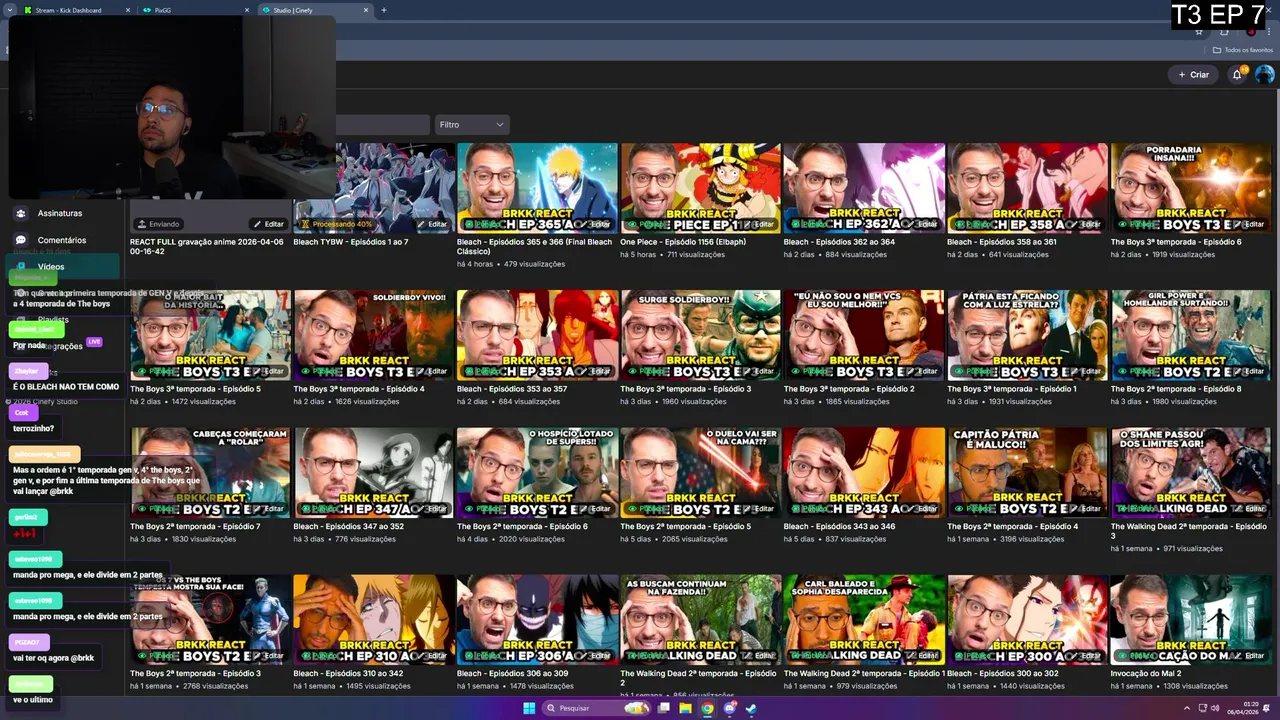
Task: Edit Bleach Episódios 358 ao 361
Action: 1086,224
